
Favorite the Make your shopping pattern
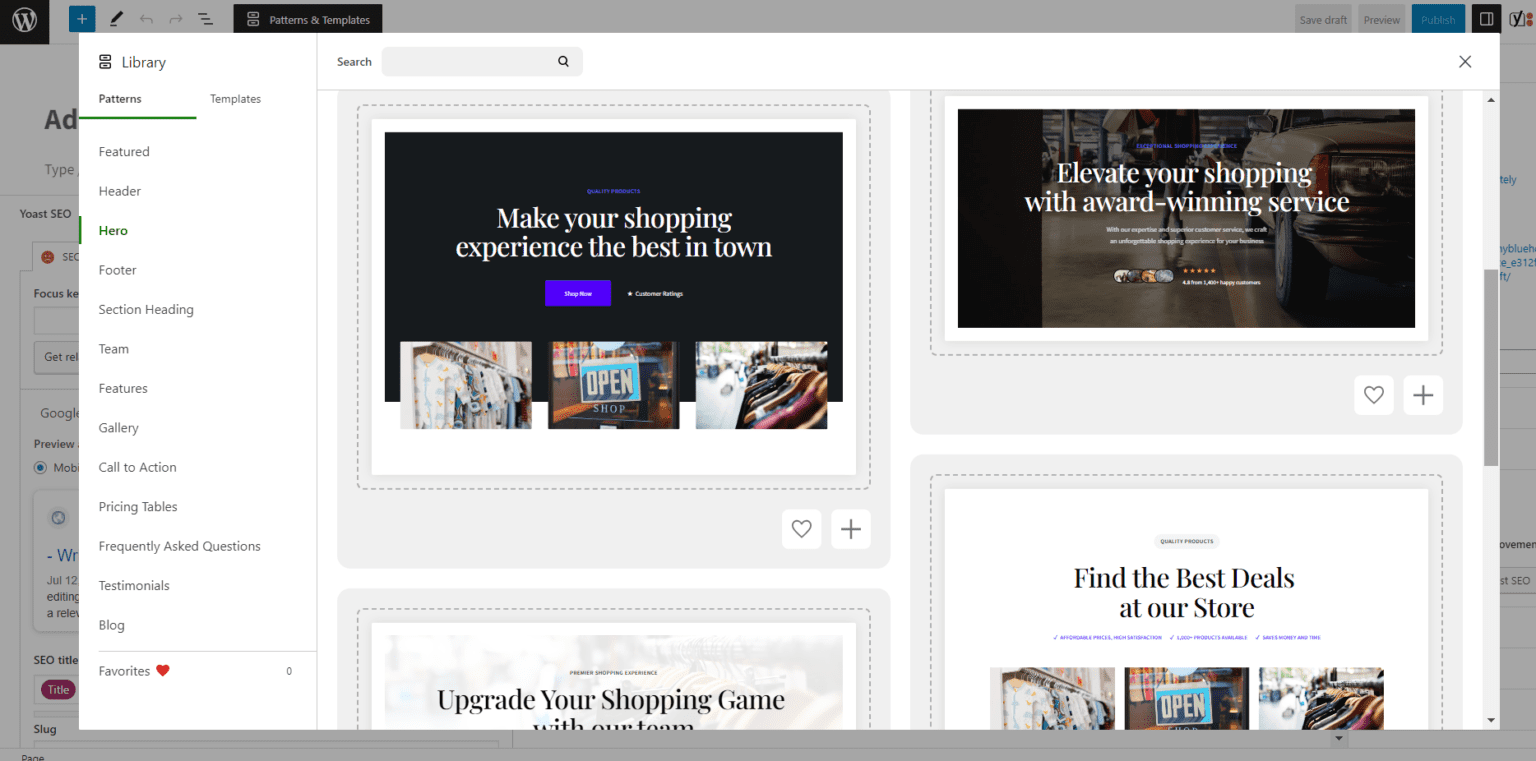click(x=801, y=528)
